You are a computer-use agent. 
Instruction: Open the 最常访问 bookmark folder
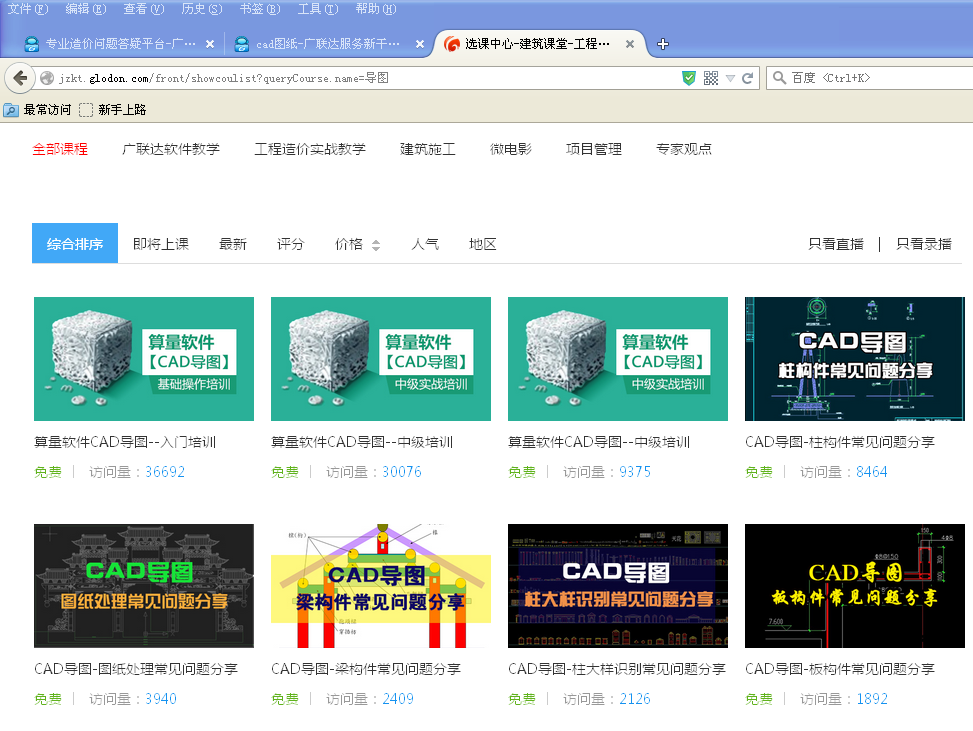click(x=37, y=110)
